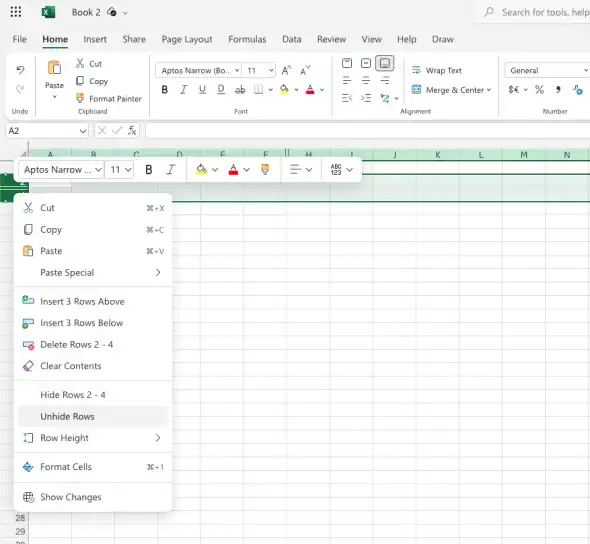
Task: Toggle Double Underline in ribbon
Action: point(221,90)
